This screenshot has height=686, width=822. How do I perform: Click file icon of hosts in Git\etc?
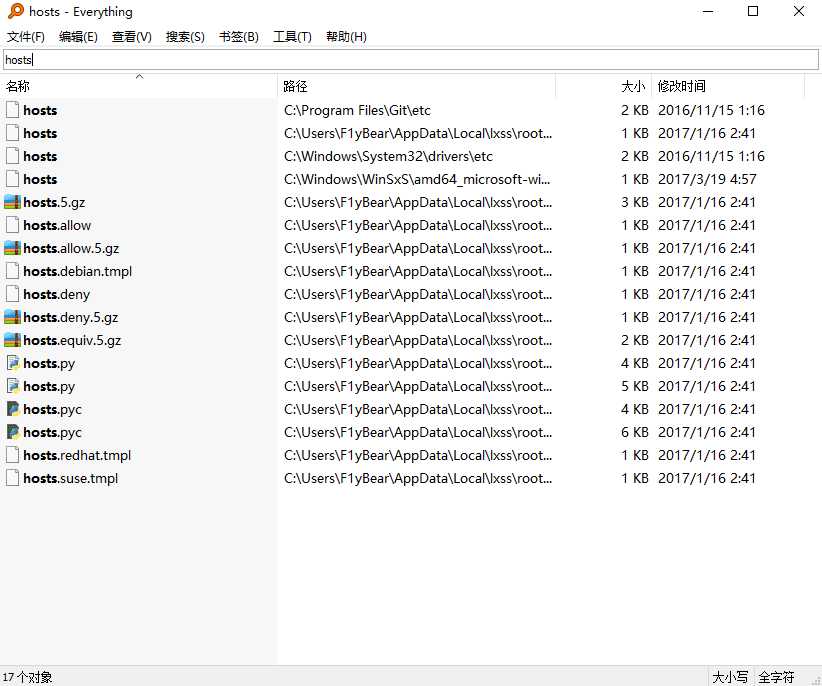tap(13, 110)
